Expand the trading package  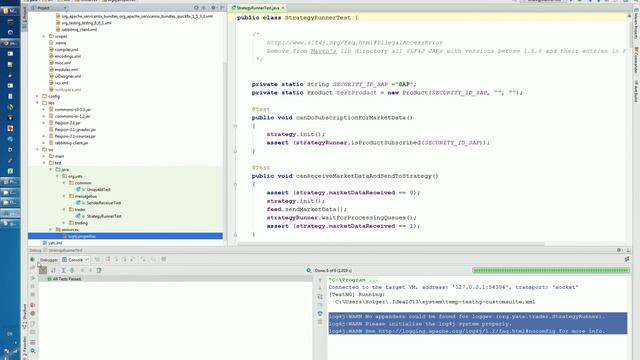[64, 223]
